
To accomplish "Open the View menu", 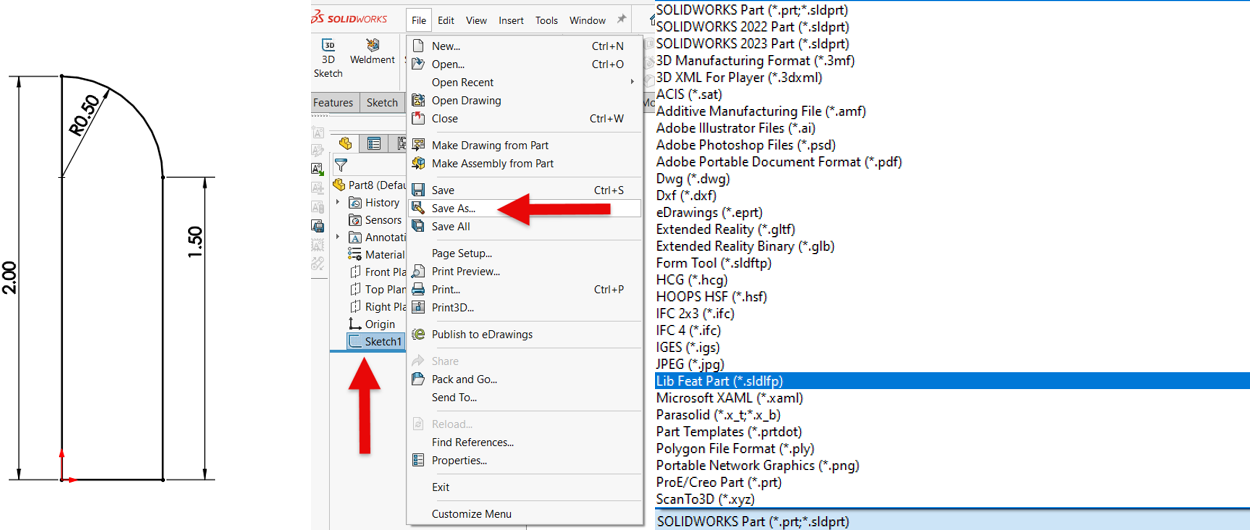I will tap(477, 20).
